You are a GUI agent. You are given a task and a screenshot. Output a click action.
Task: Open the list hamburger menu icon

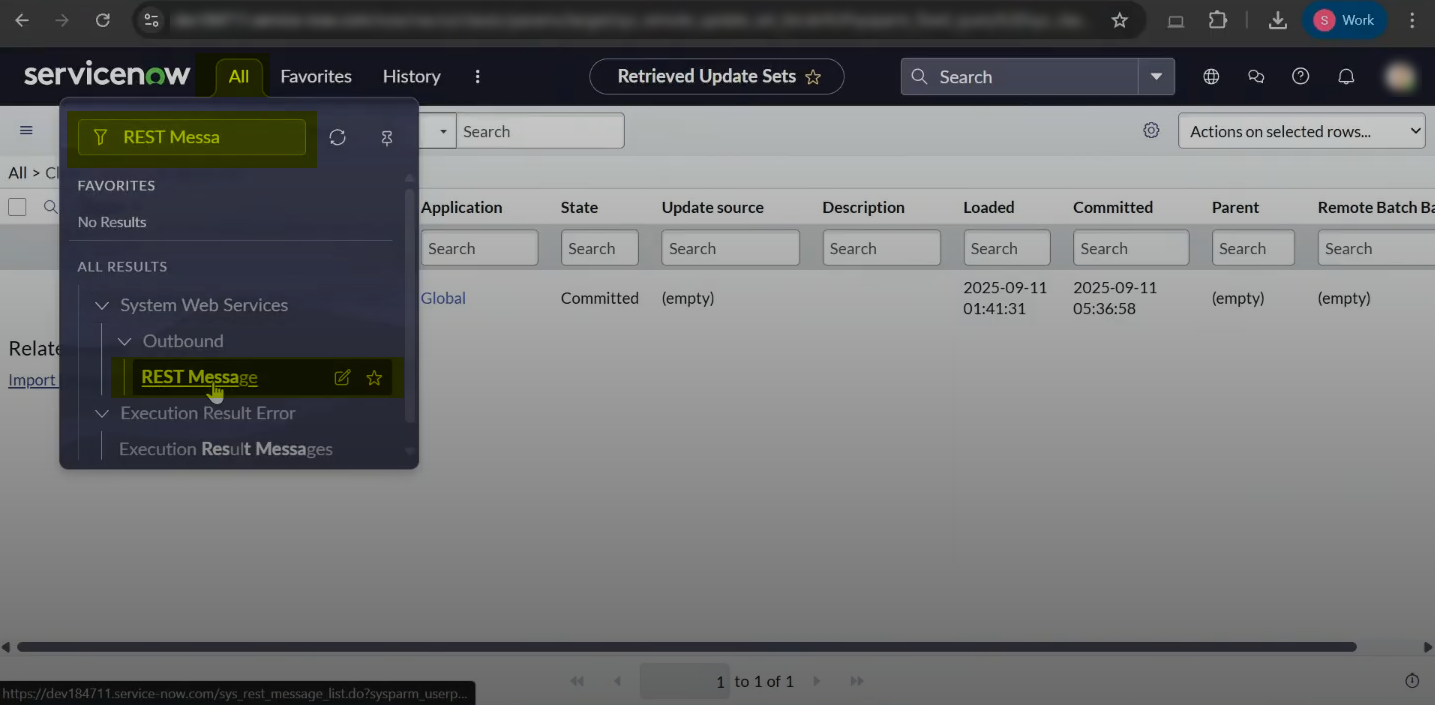click(26, 130)
